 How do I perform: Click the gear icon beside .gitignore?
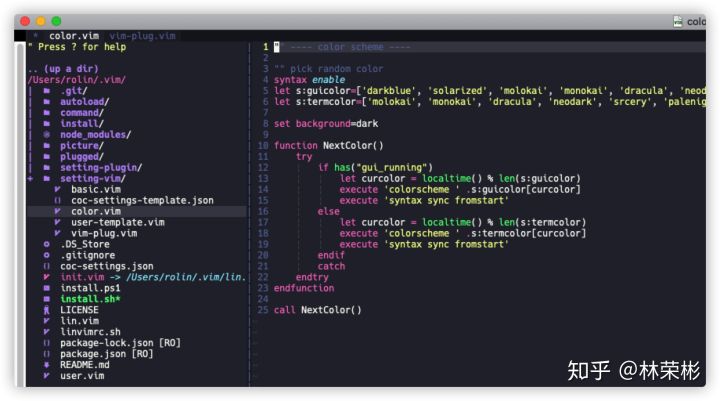pos(47,255)
